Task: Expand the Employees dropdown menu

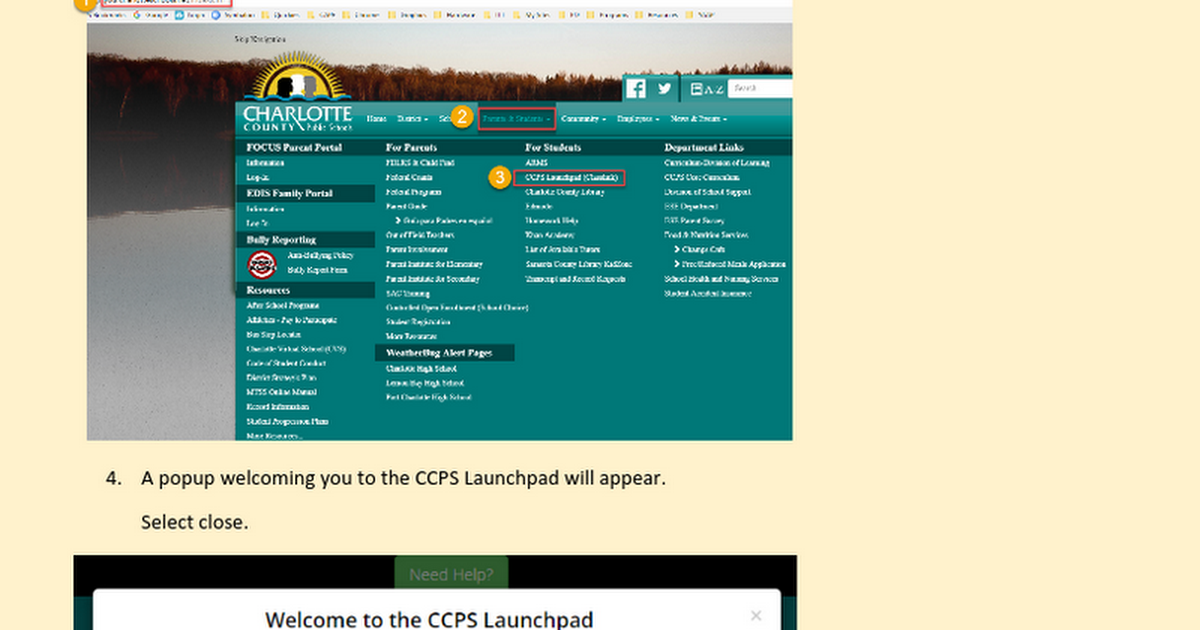Action: pyautogui.click(x=638, y=119)
